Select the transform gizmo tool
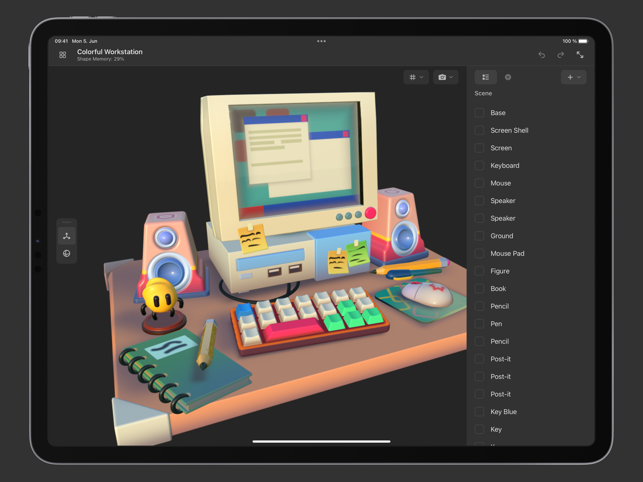This screenshot has height=482, width=643. [x=67, y=236]
